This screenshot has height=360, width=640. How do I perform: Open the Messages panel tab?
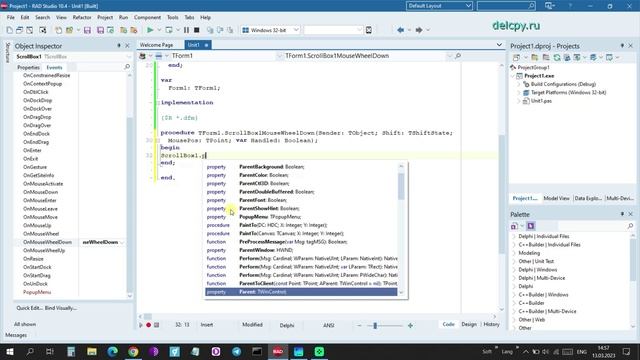[16, 335]
